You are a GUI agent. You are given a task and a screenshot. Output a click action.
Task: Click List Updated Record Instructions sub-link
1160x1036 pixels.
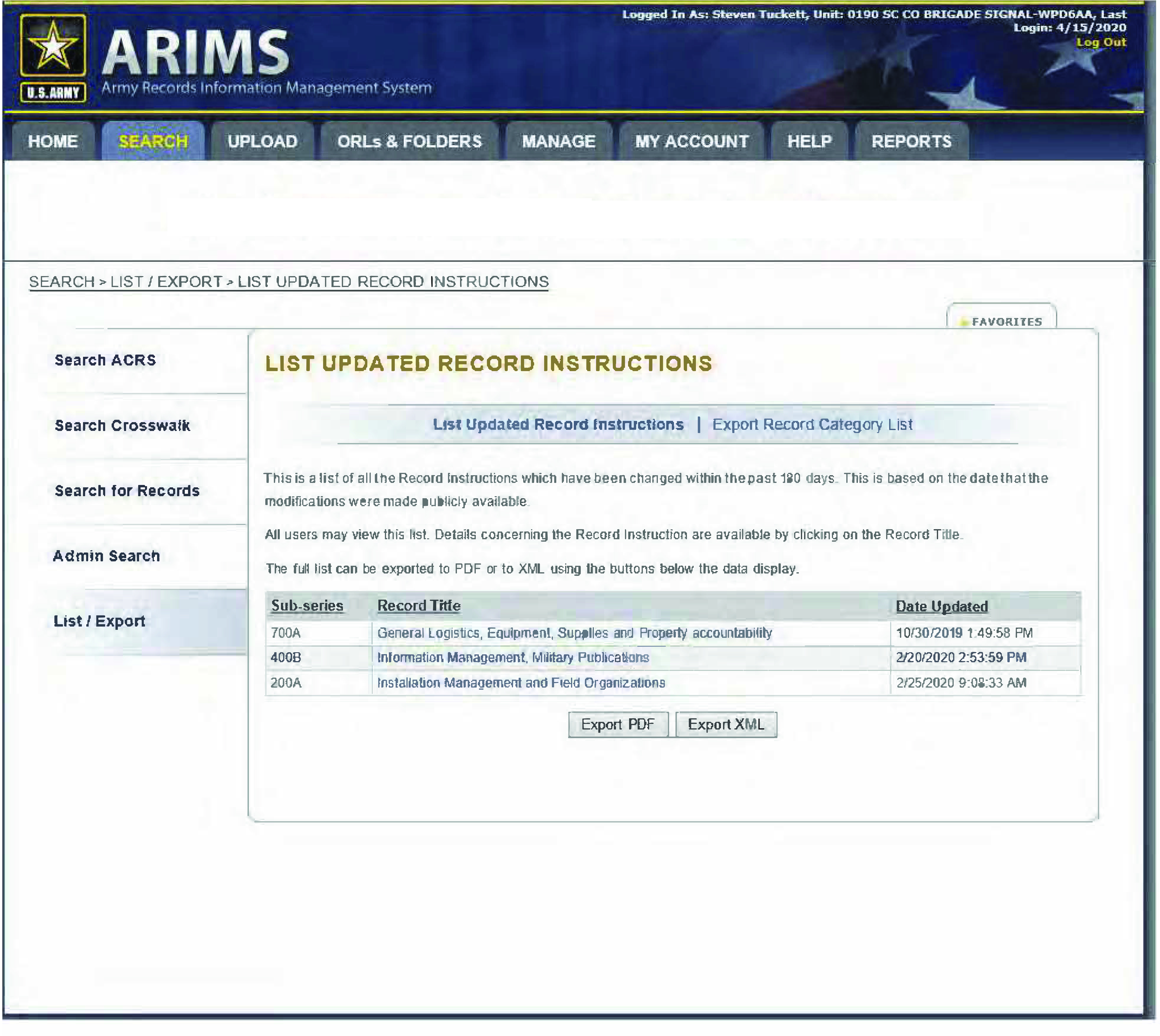click(558, 425)
